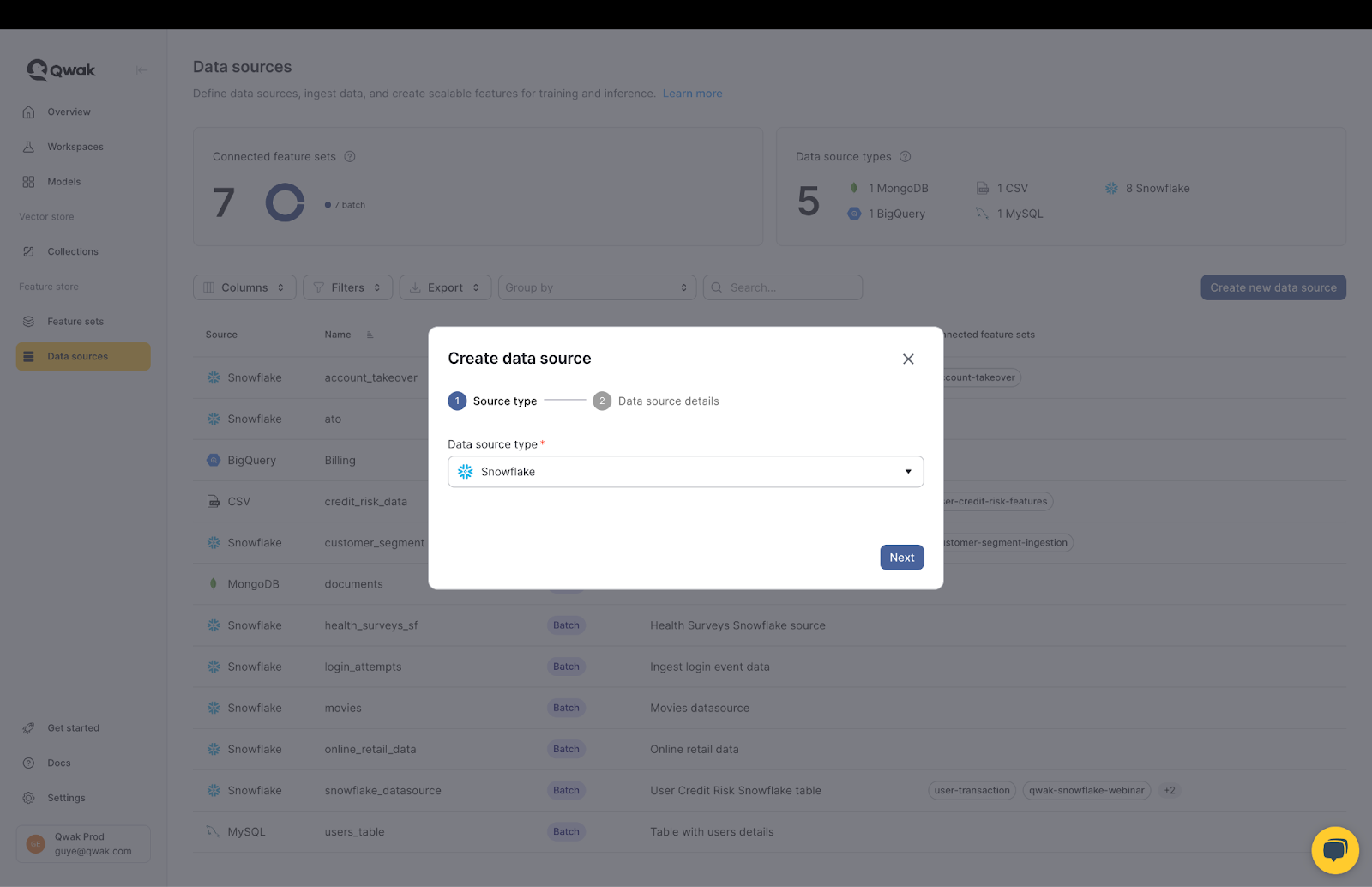The image size is (1372, 887).
Task: Open the Filters dropdown
Action: (347, 287)
